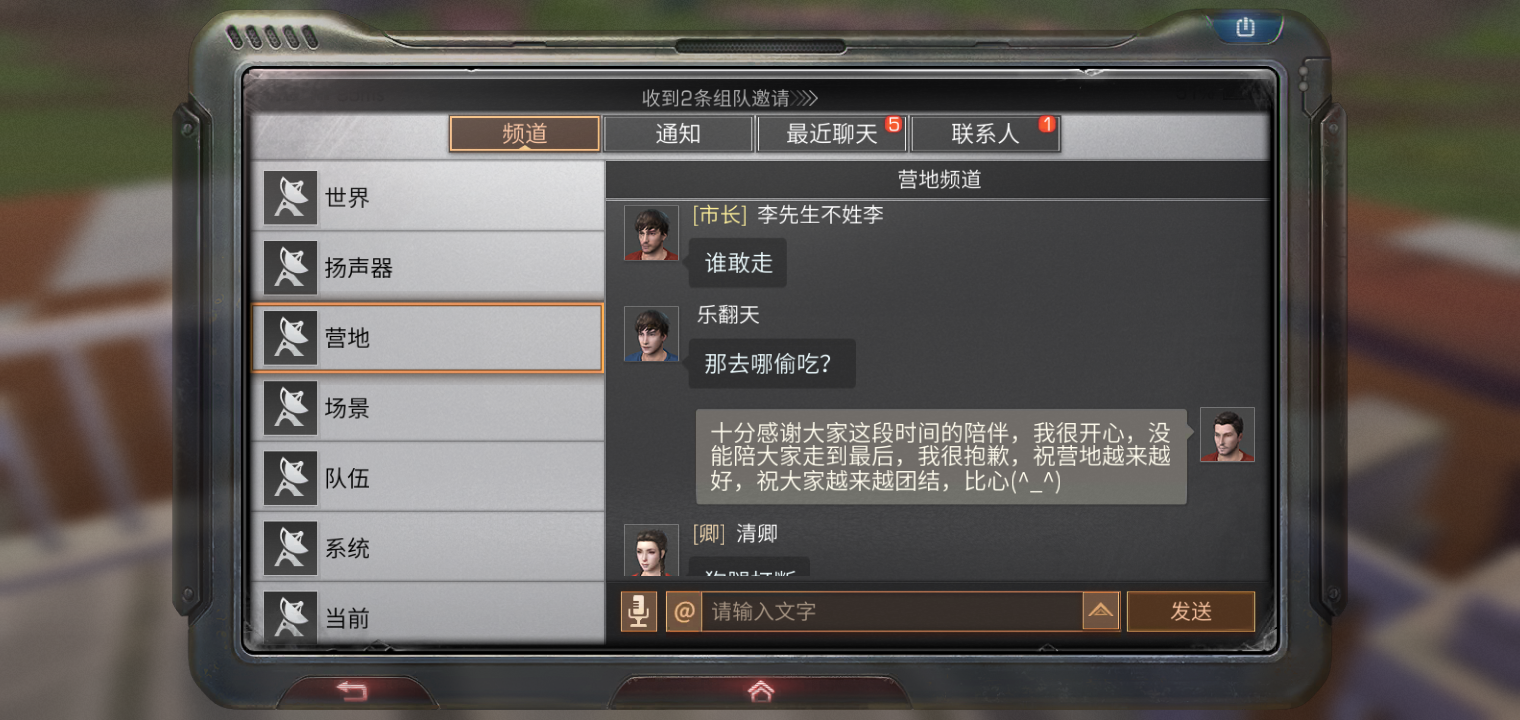The height and width of the screenshot is (720, 1520).
Task: Switch to the 通知 tab
Action: pos(678,134)
